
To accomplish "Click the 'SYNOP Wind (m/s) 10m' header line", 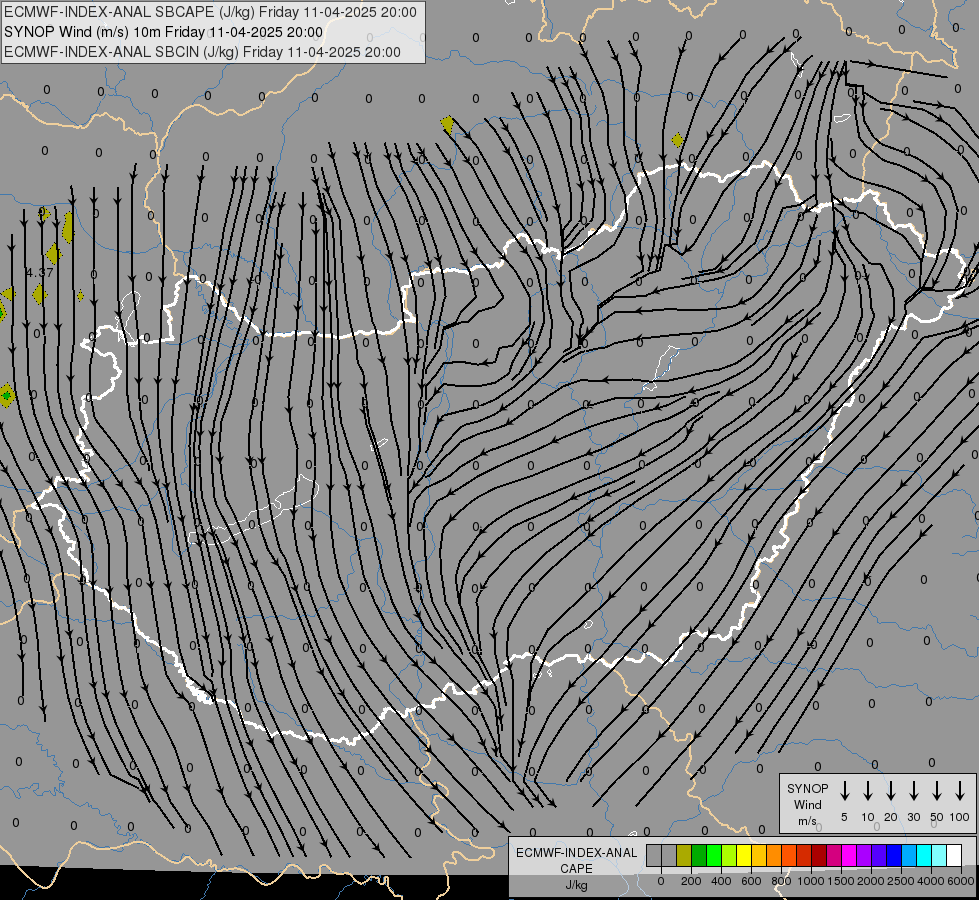I will click(163, 32).
